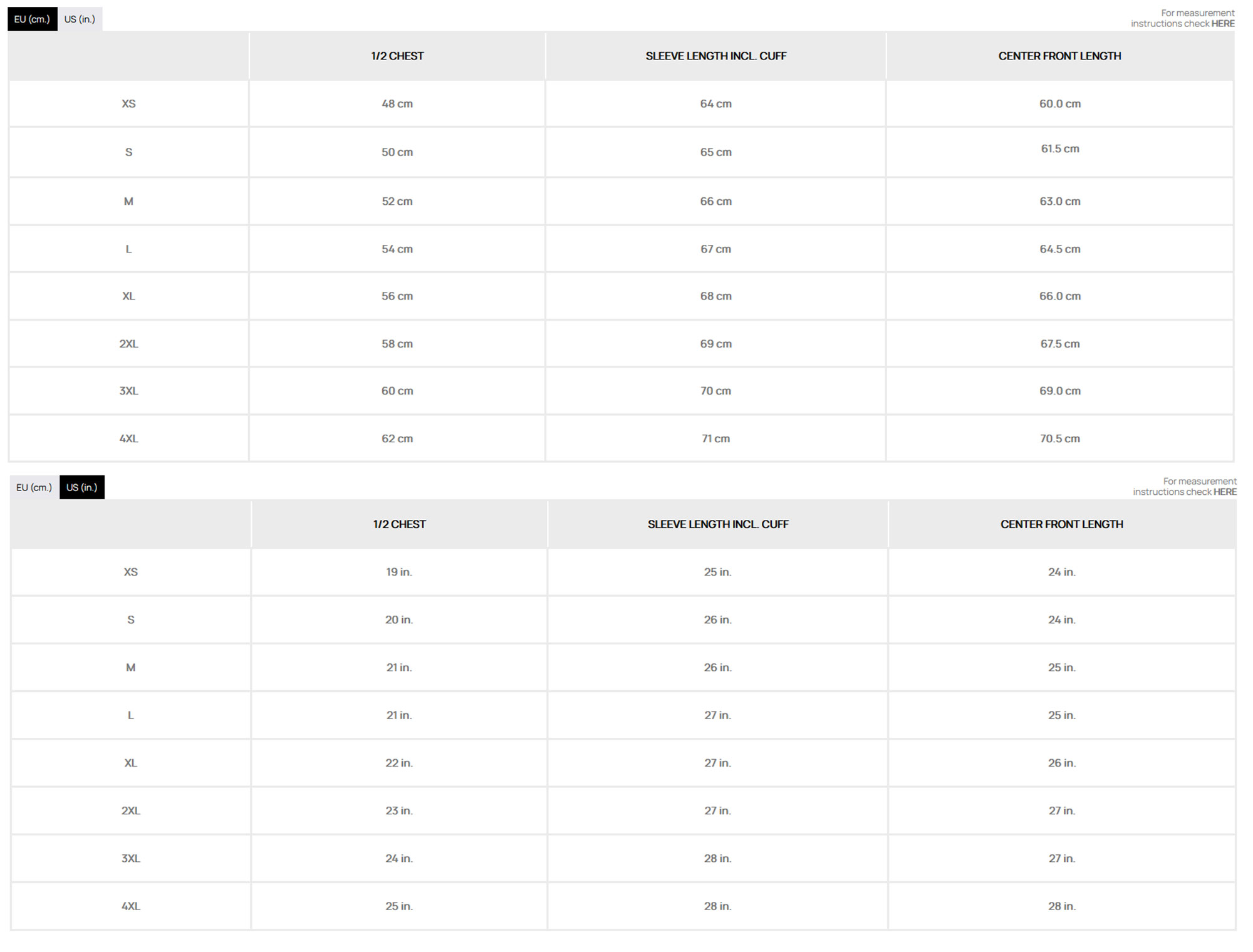Click the 1/2 CHEST header in the centimeter table
Viewport: 1253px width, 952px height.
[x=397, y=56]
